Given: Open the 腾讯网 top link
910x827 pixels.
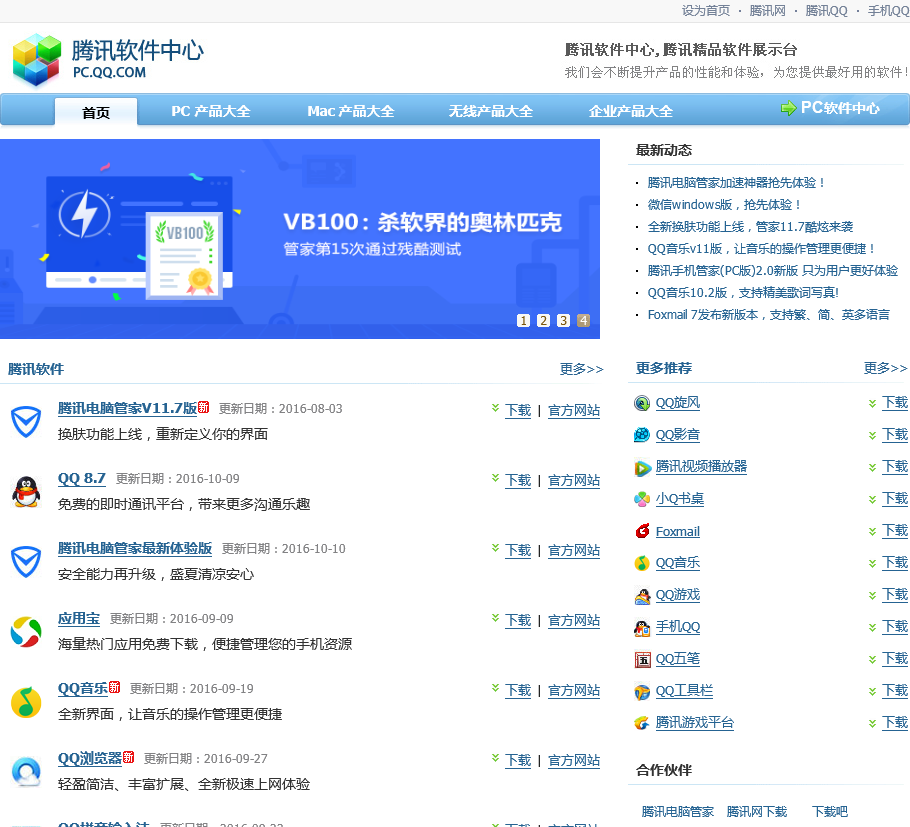Looking at the screenshot, I should click(767, 10).
